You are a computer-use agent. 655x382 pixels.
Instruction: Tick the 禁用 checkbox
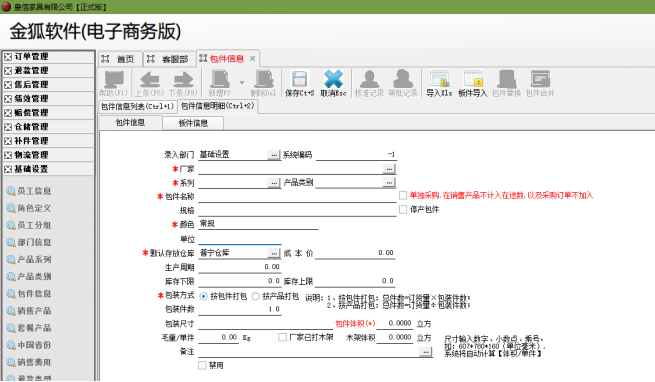[x=203, y=365]
